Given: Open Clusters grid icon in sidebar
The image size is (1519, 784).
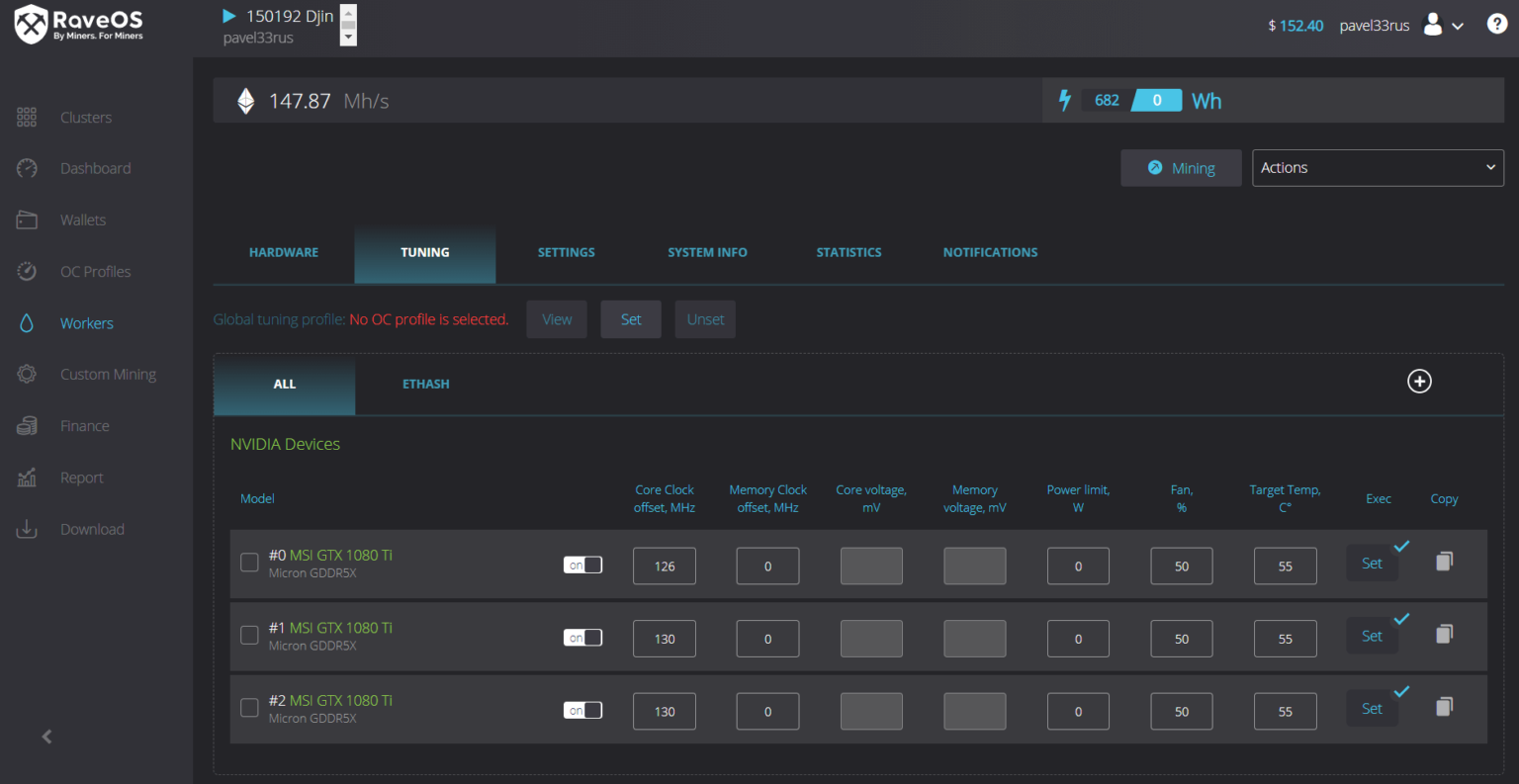Looking at the screenshot, I should (x=27, y=118).
